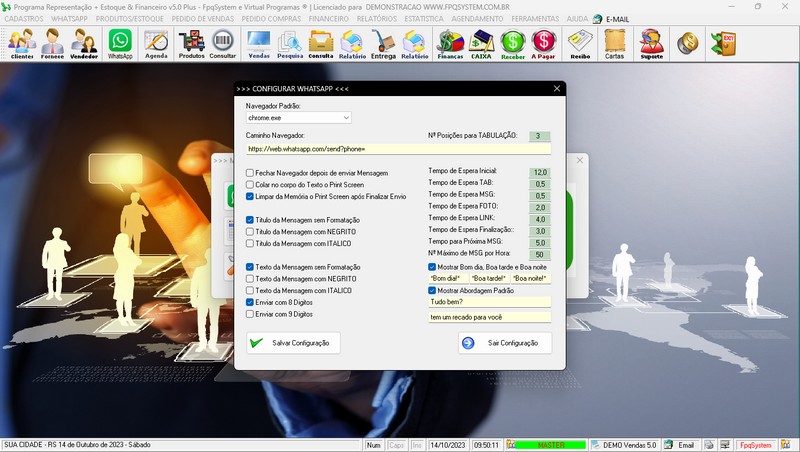
Task: Open the Produtos toolbar icon
Action: point(191,42)
